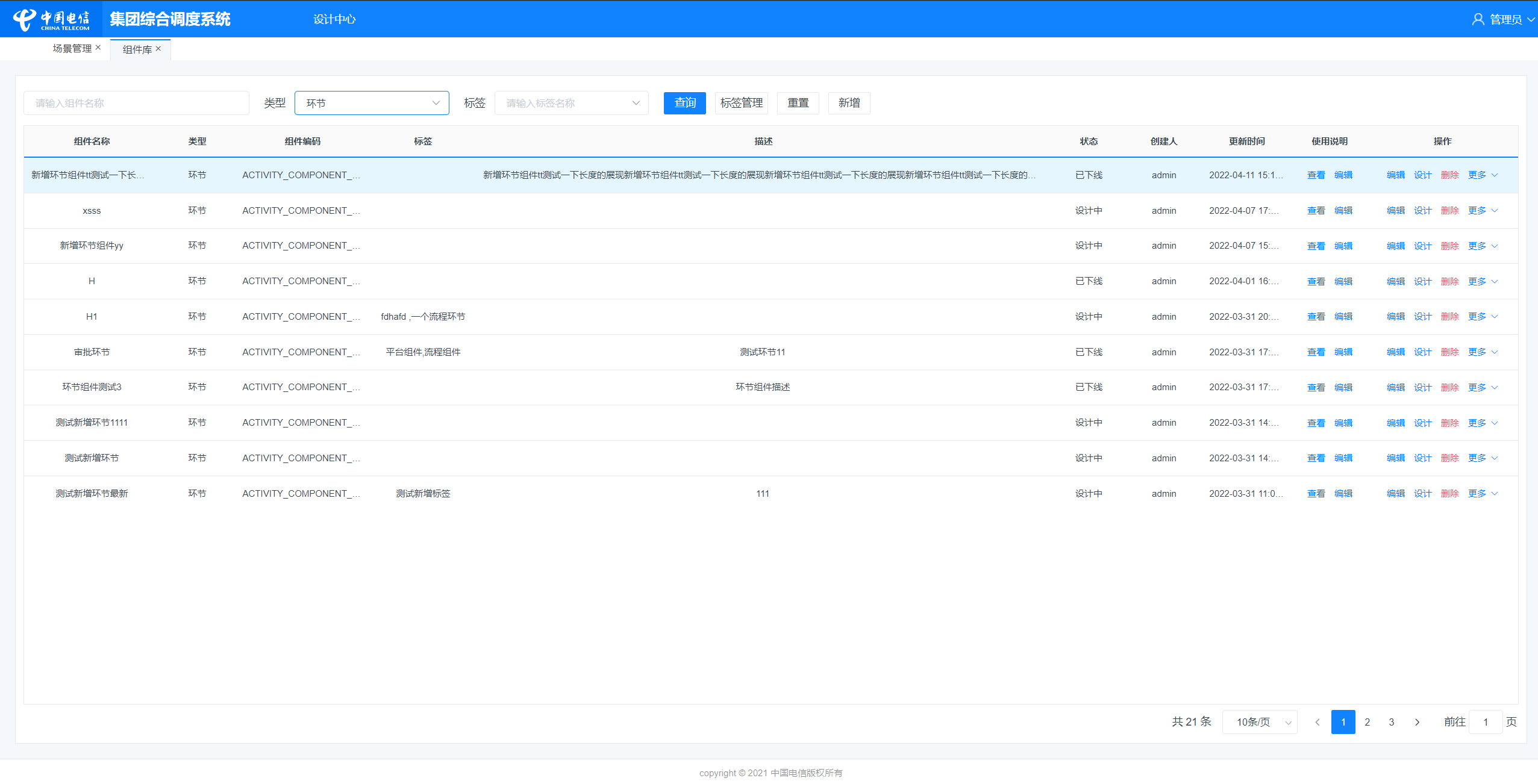Select page 1 in the pagination
This screenshot has height=784, width=1538.
point(1343,722)
